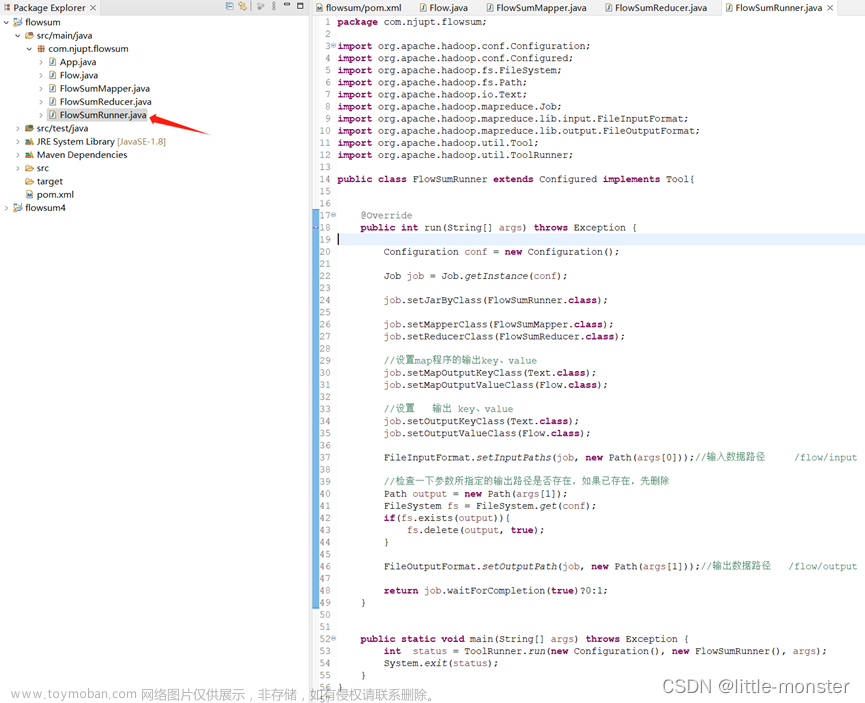The height and width of the screenshot is (703, 865).
Task: Switch to the FlowSumMapper.java editor tab
Action: (537, 8)
